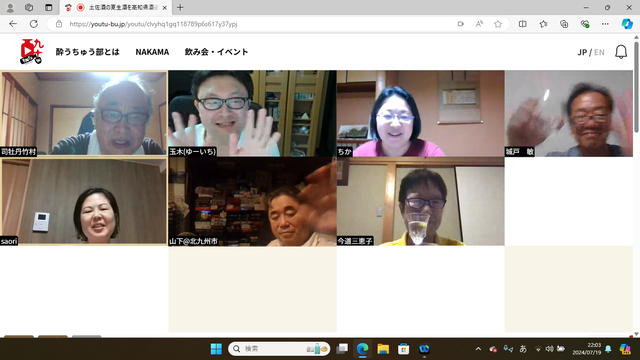This screenshot has width=640, height=360.
Task: Open the network icon in the tray
Action: [538, 349]
